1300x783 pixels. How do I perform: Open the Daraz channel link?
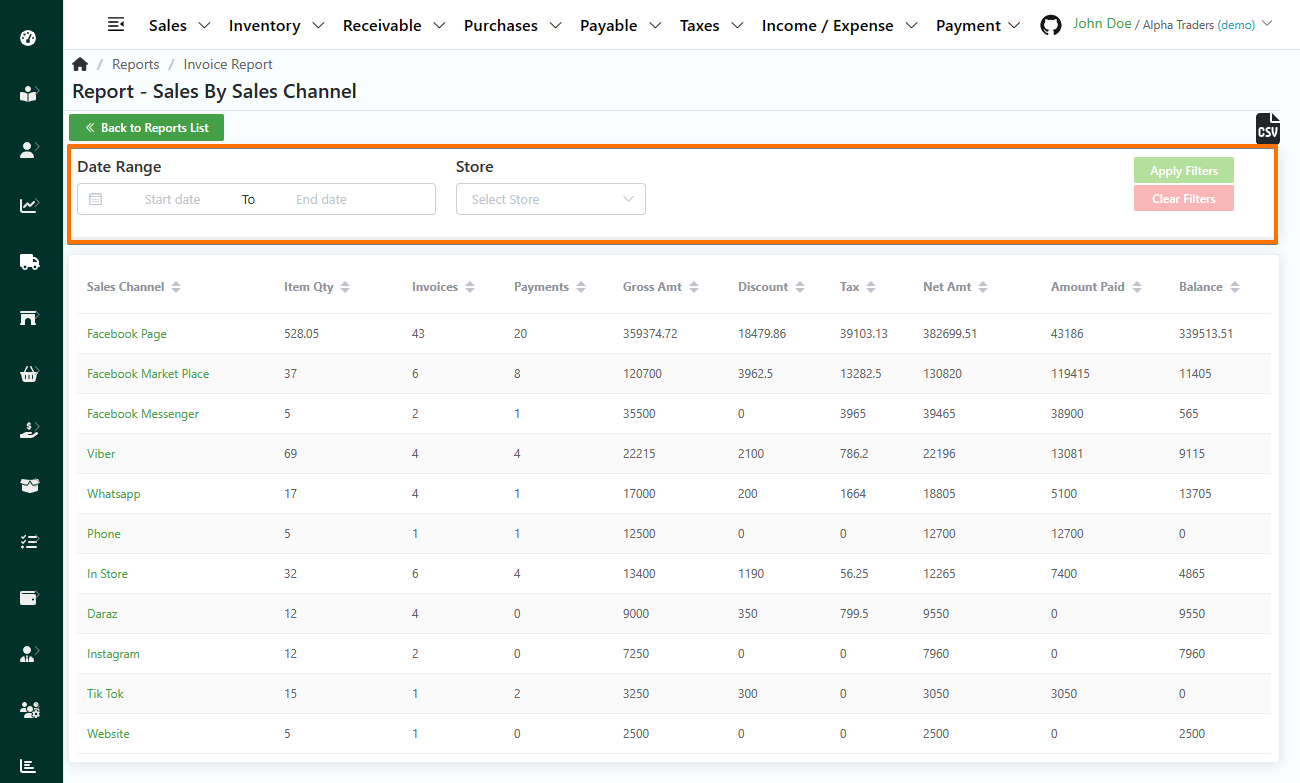point(102,614)
